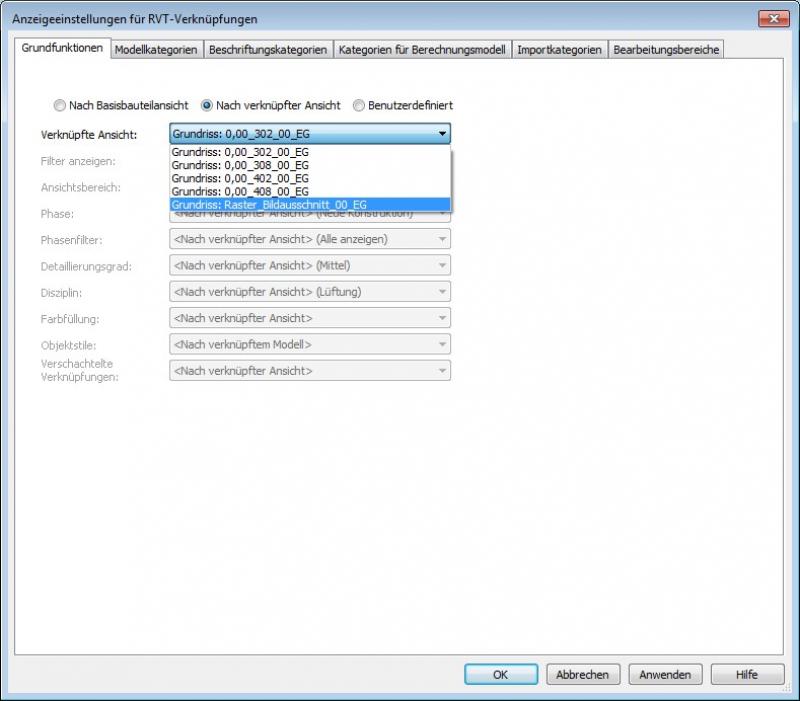Choose 'Grundriss: 0,00_408_00_EG' list entry

240,191
